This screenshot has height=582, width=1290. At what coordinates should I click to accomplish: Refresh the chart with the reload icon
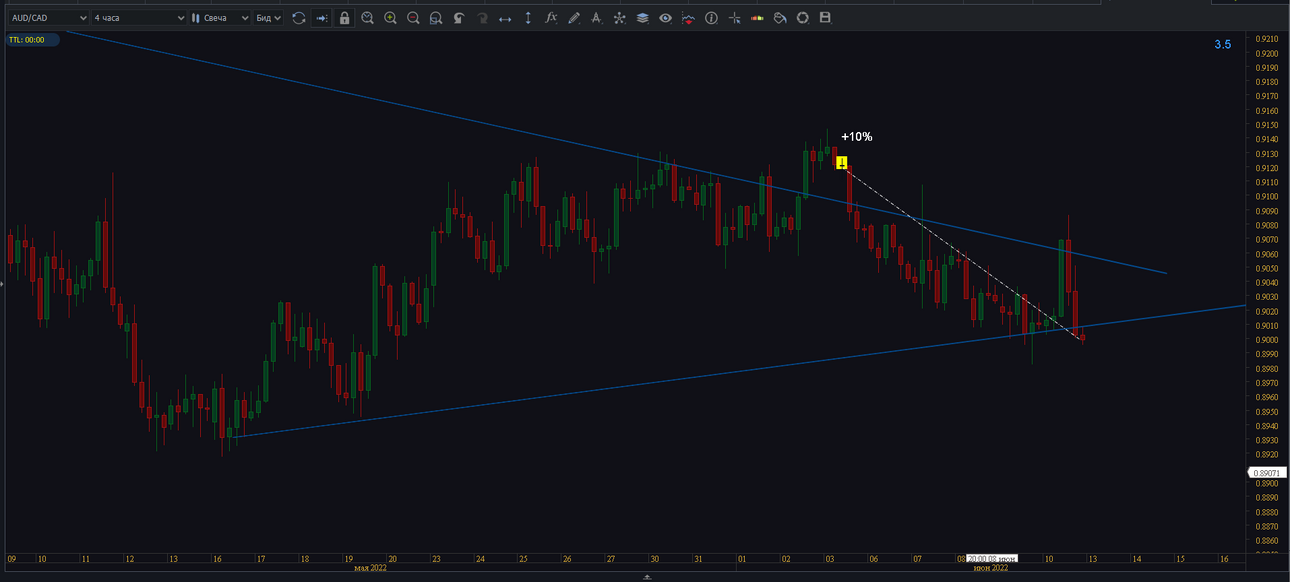point(298,18)
